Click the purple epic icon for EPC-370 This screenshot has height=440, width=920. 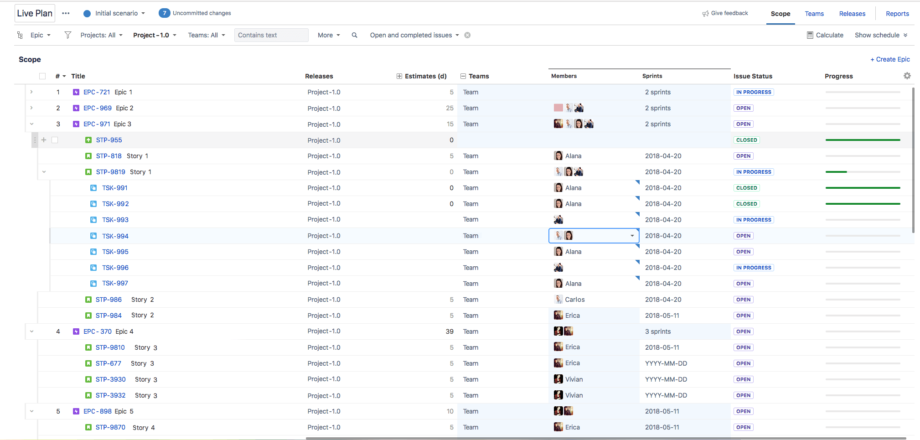tap(76, 331)
